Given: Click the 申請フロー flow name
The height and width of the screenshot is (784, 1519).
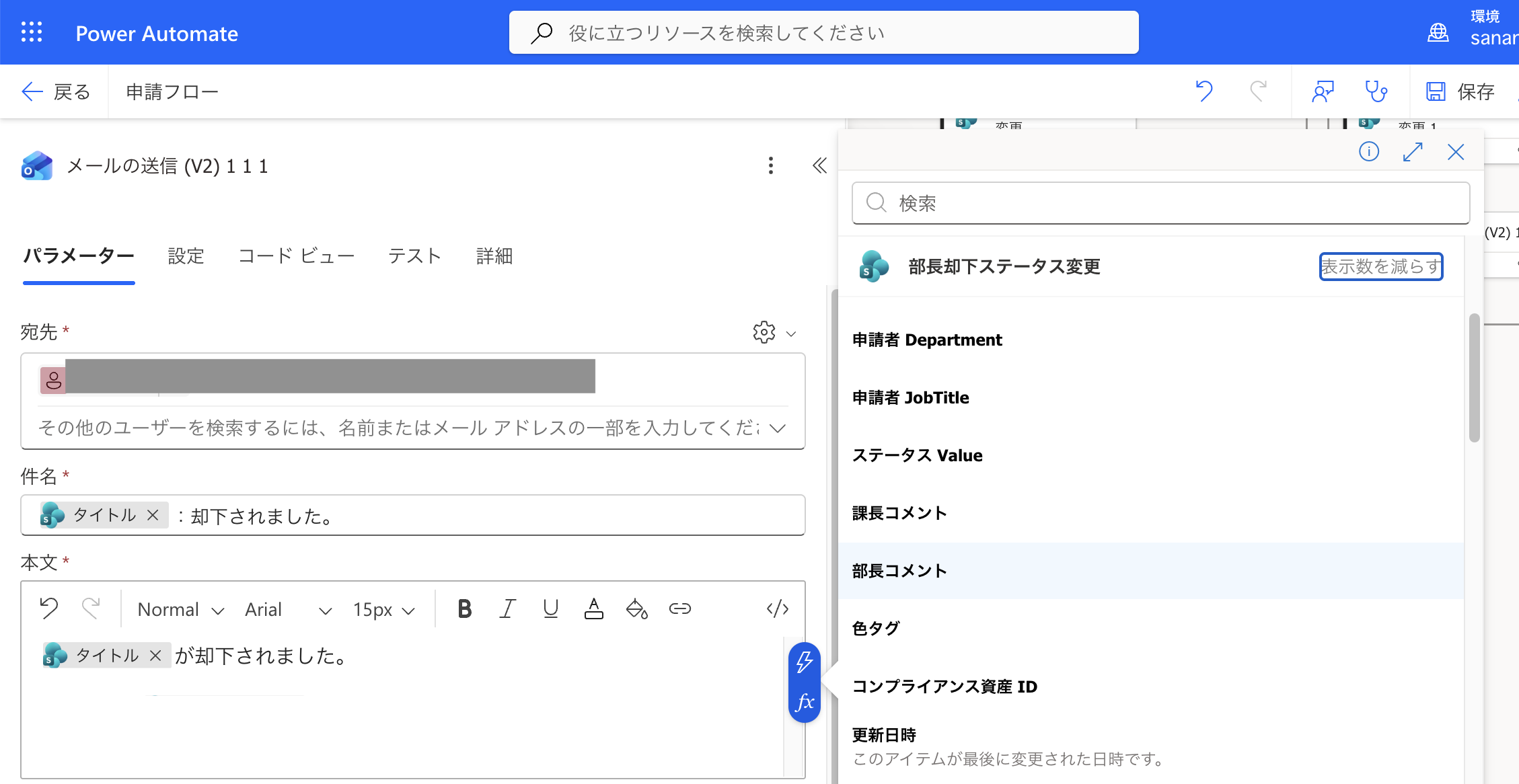Looking at the screenshot, I should [x=172, y=91].
